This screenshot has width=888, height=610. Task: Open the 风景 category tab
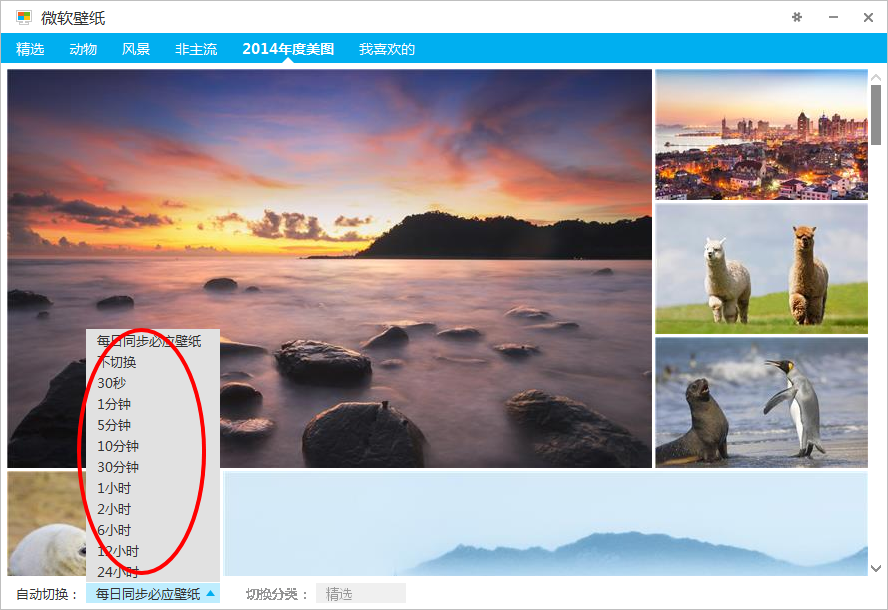click(136, 49)
